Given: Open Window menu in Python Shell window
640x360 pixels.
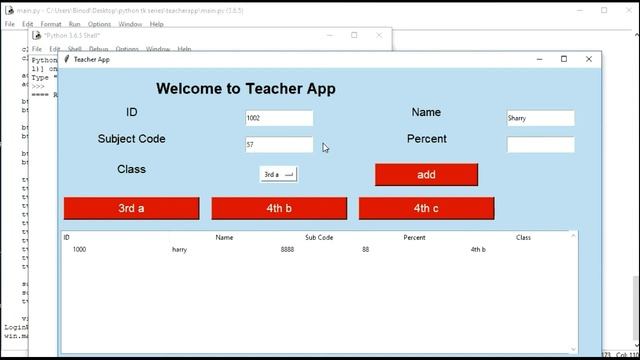Looking at the screenshot, I should click(x=158, y=49).
